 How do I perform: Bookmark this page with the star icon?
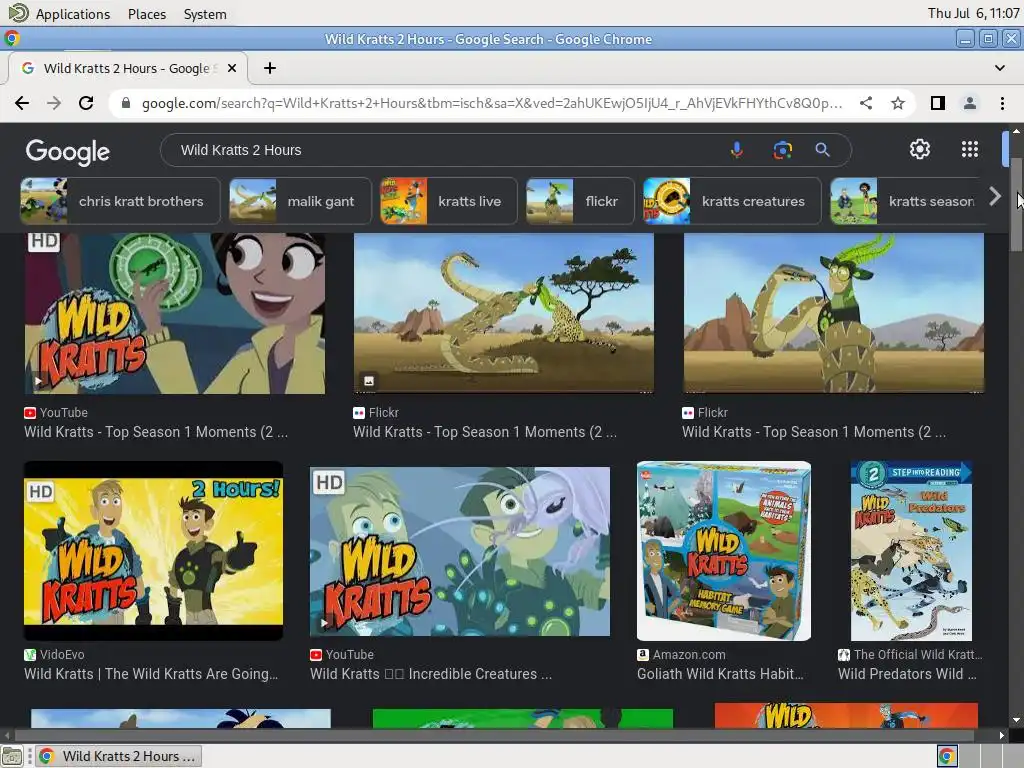[x=898, y=103]
